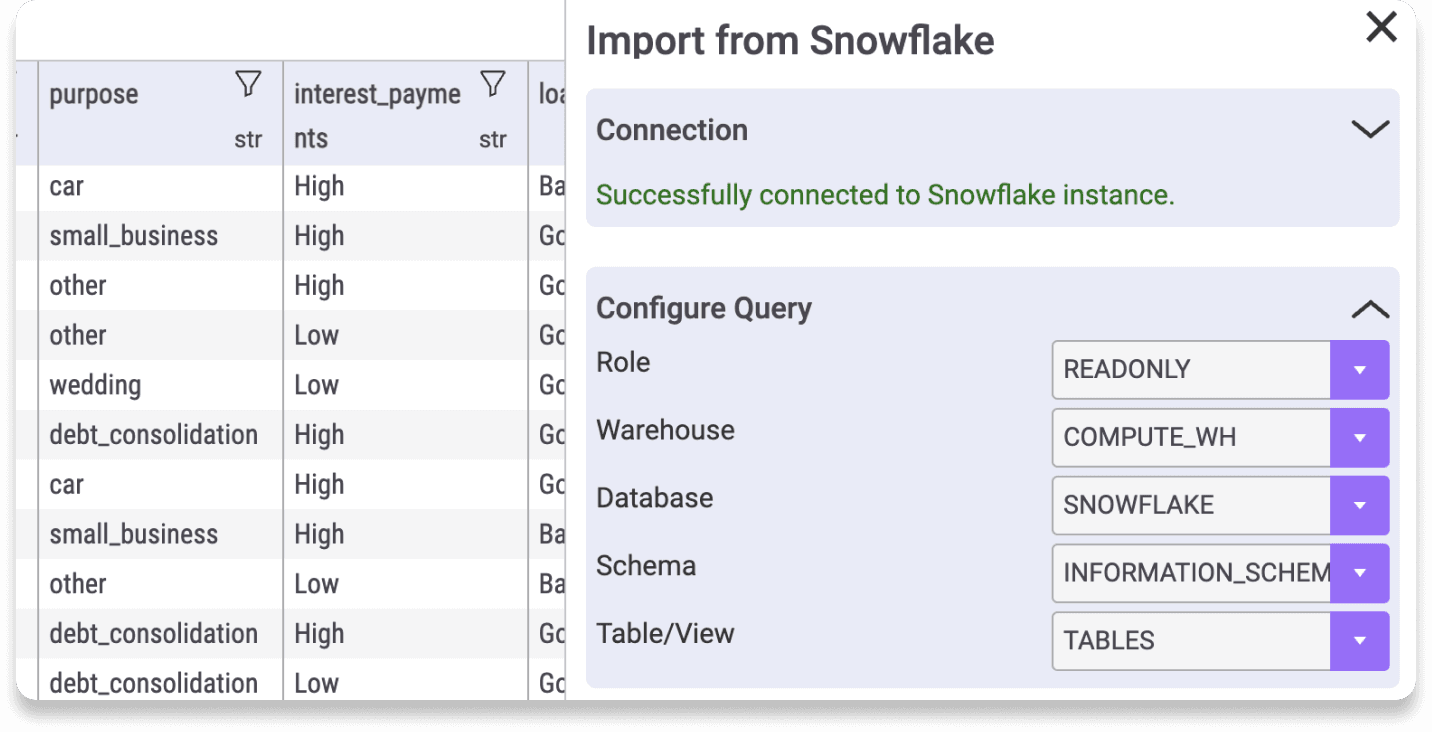Select the interest_payments column header
Viewport: 1432px width, 732px height.
pos(377,95)
